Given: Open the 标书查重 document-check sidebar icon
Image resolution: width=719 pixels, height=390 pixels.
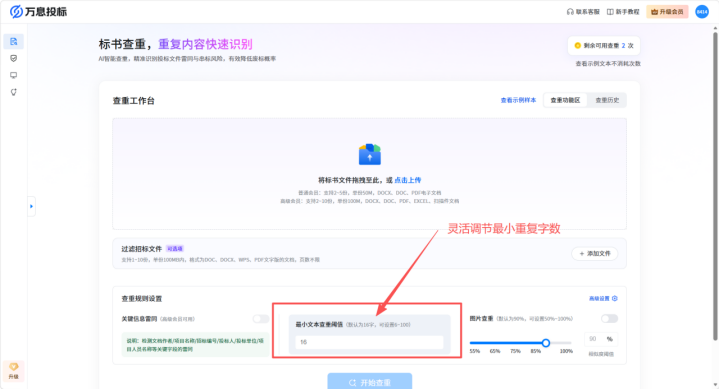Looking at the screenshot, I should click(13, 42).
